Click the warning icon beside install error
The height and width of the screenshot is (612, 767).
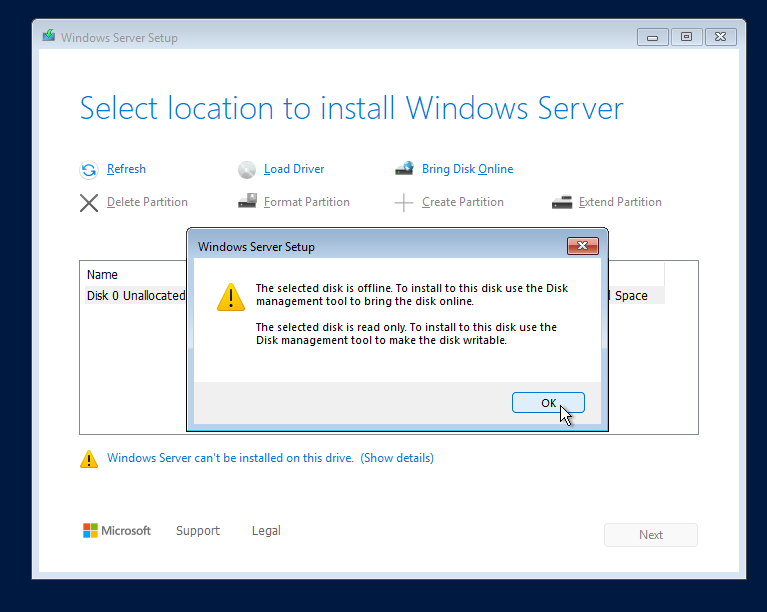coord(89,459)
